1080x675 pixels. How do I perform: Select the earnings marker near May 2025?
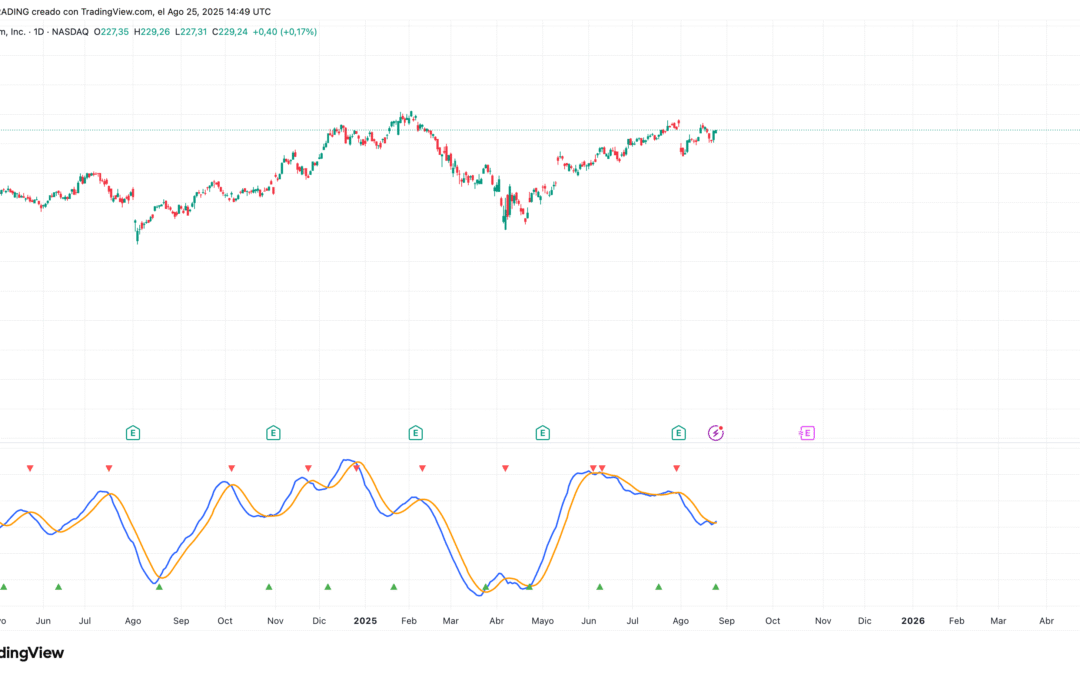(x=542, y=433)
